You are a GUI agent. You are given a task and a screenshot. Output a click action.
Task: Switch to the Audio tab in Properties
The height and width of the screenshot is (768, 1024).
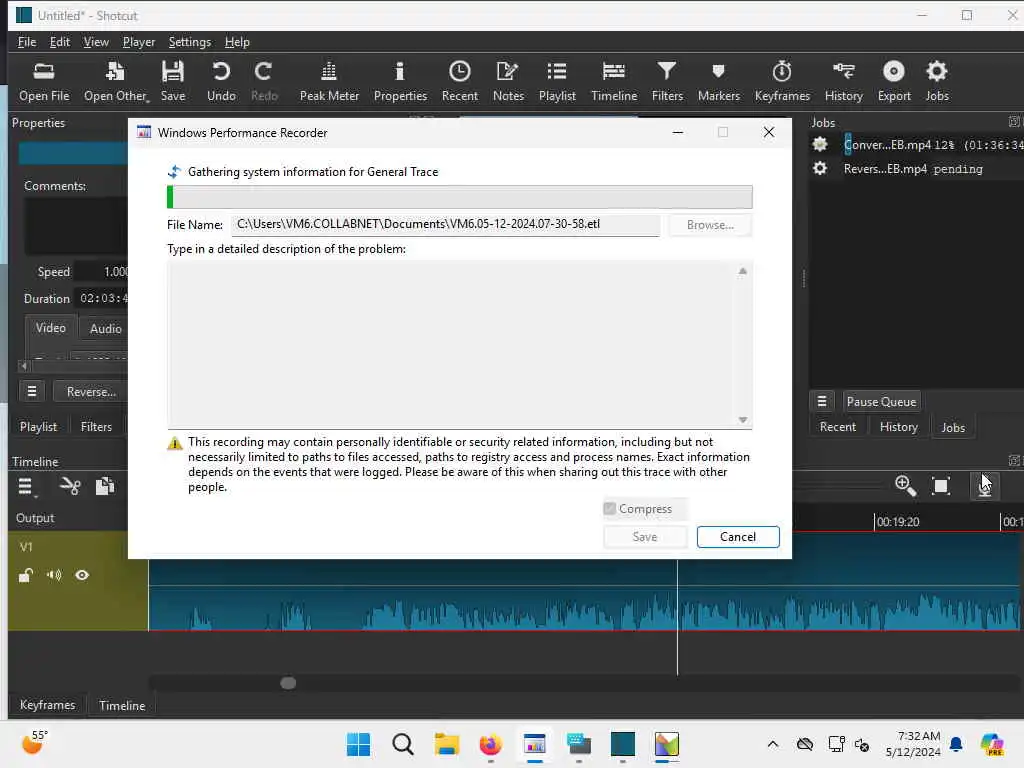coord(105,328)
